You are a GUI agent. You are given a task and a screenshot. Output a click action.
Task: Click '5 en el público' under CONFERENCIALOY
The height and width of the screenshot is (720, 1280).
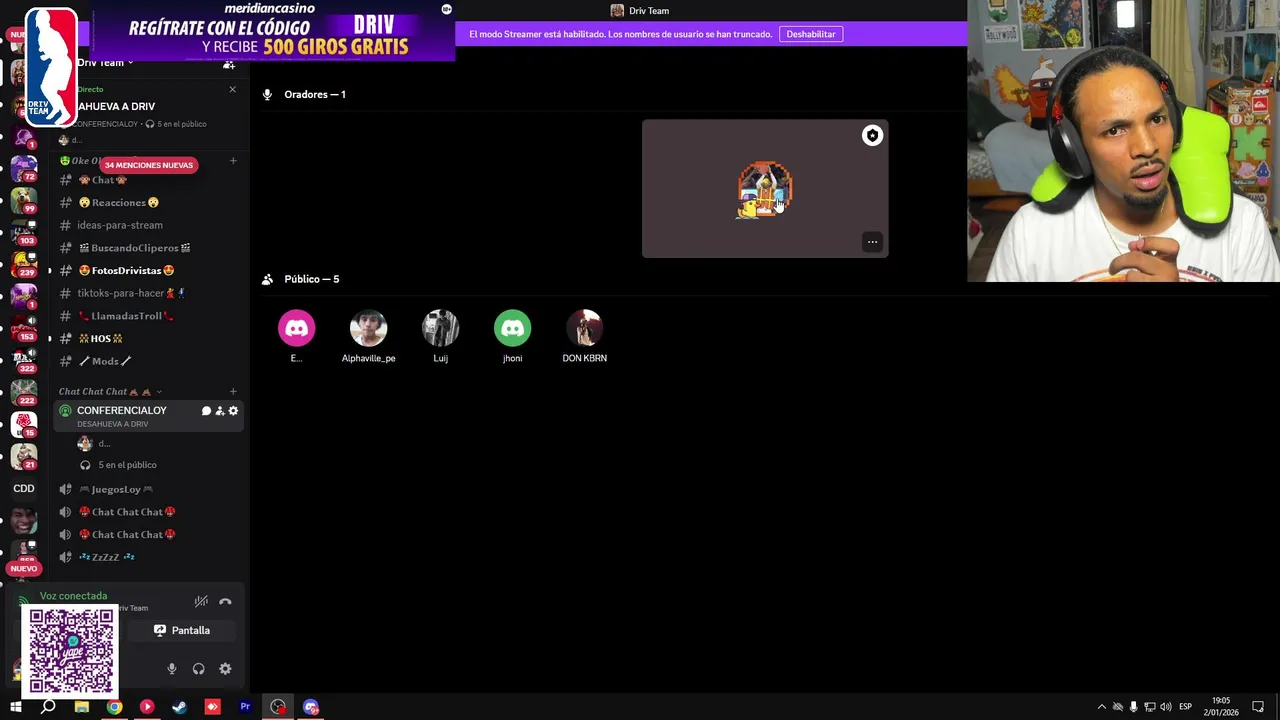127,465
